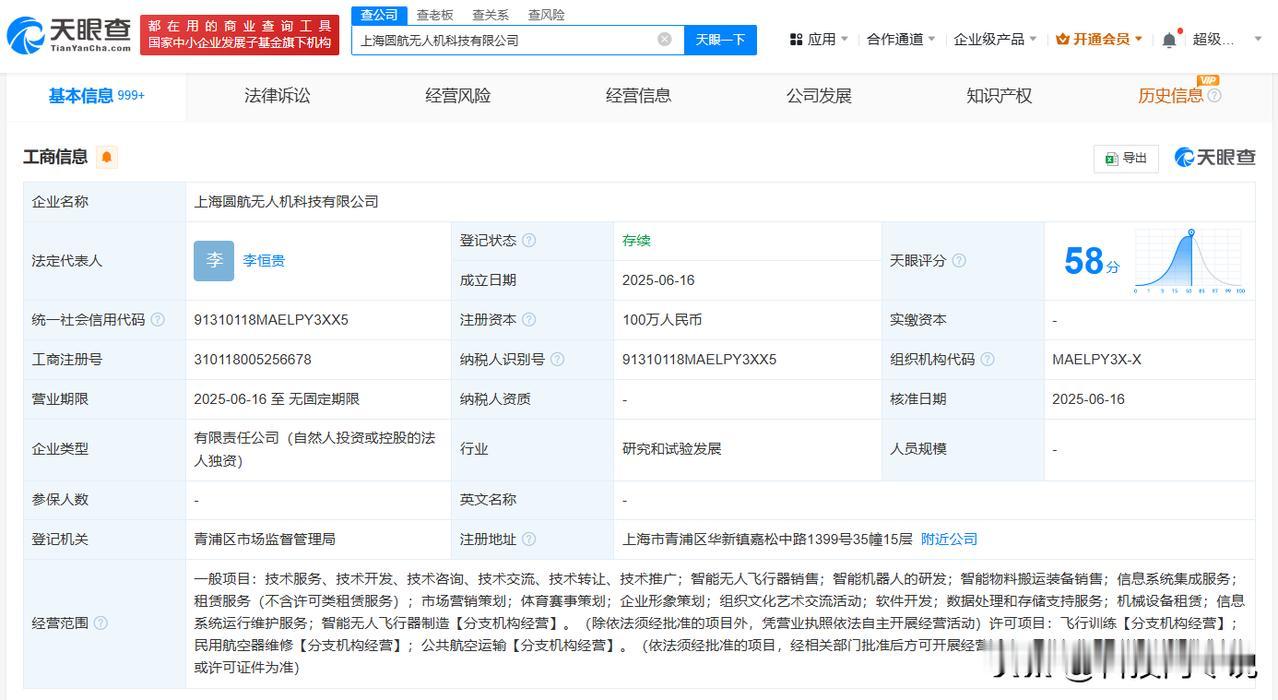Open the notification bell icon
1278x700 pixels.
pyautogui.click(x=1169, y=39)
